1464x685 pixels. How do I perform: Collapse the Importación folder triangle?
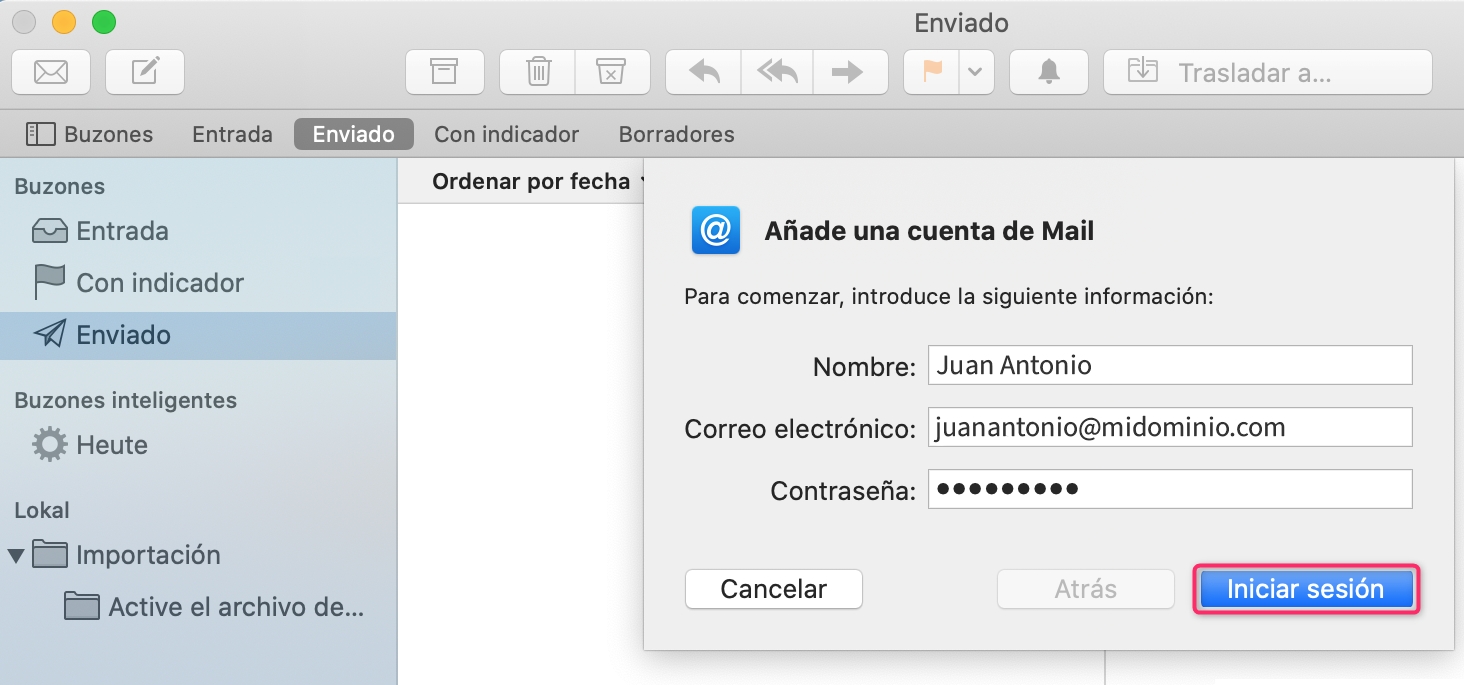[x=16, y=555]
